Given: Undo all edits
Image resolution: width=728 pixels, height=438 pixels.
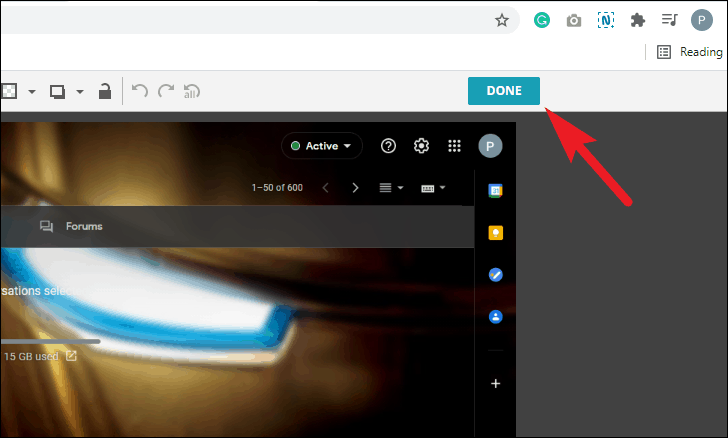Looking at the screenshot, I should [x=192, y=91].
